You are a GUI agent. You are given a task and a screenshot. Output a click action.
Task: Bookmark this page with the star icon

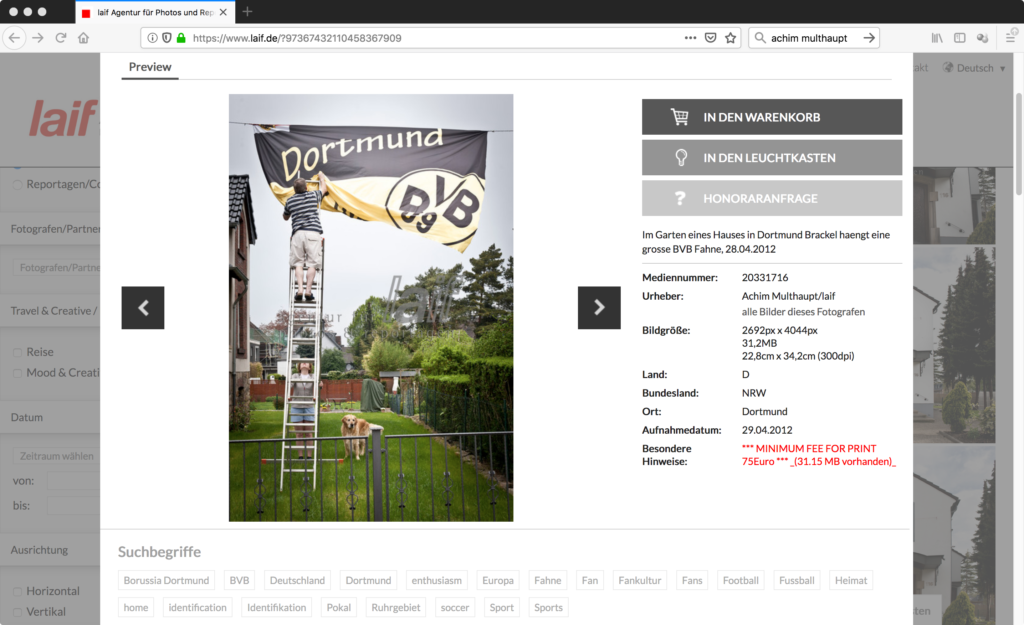(x=731, y=38)
